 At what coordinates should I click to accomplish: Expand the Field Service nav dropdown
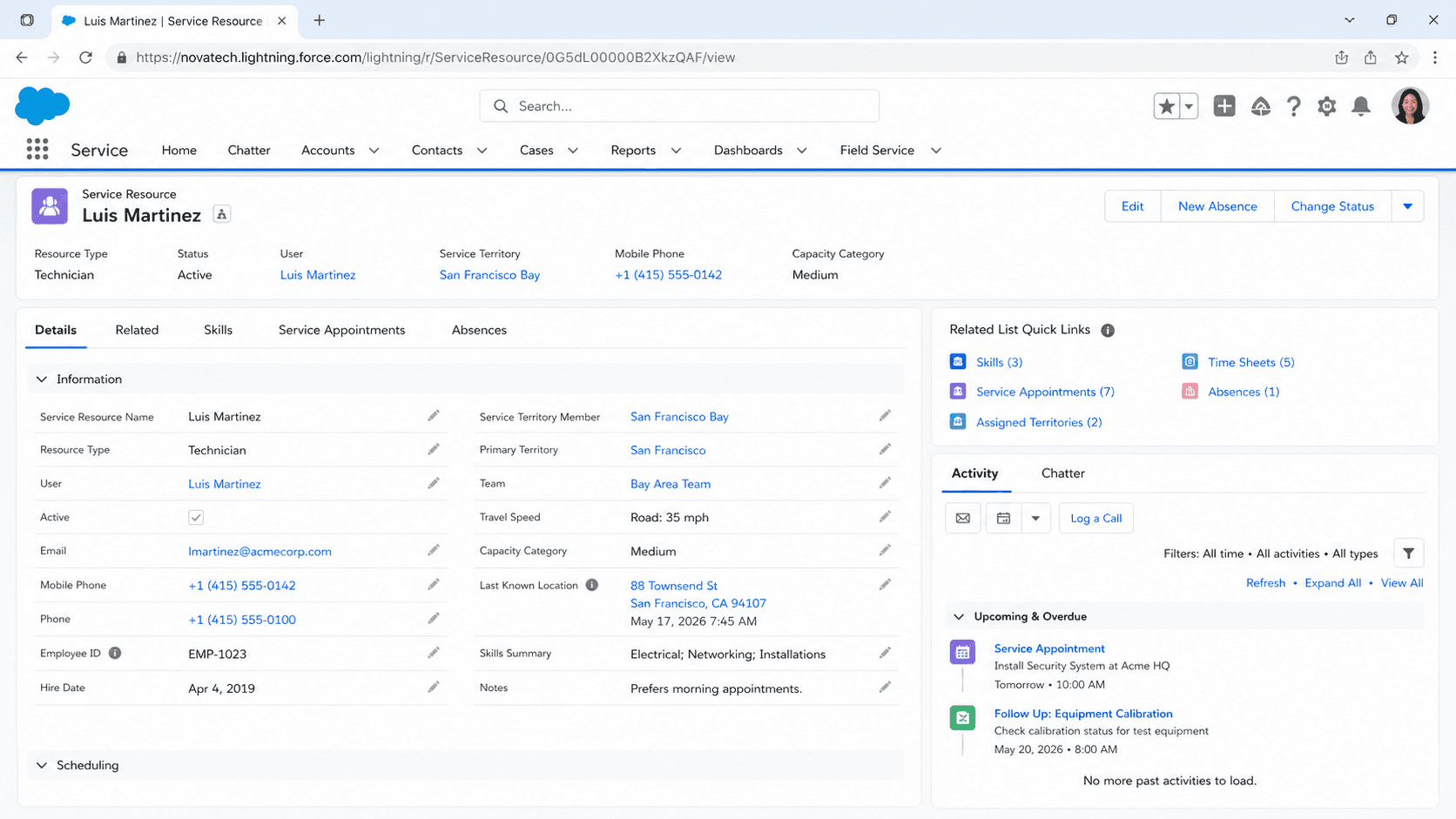pos(936,151)
